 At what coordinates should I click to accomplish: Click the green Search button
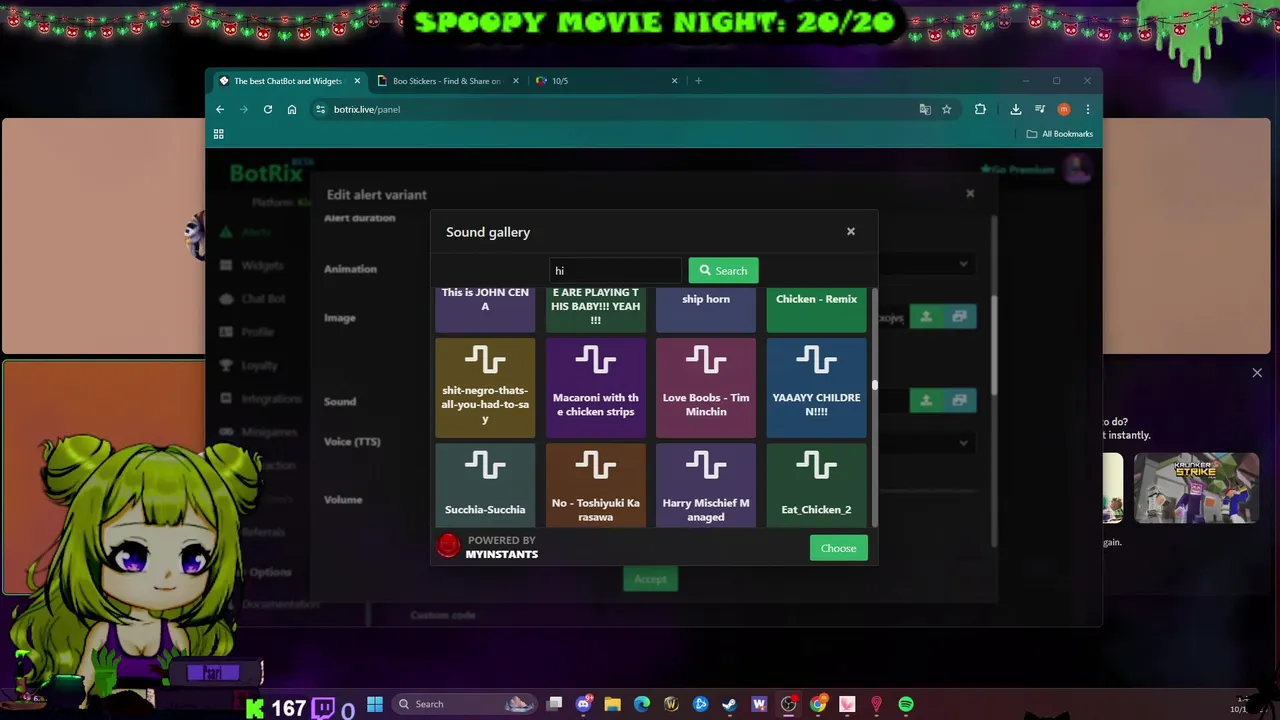tap(723, 270)
